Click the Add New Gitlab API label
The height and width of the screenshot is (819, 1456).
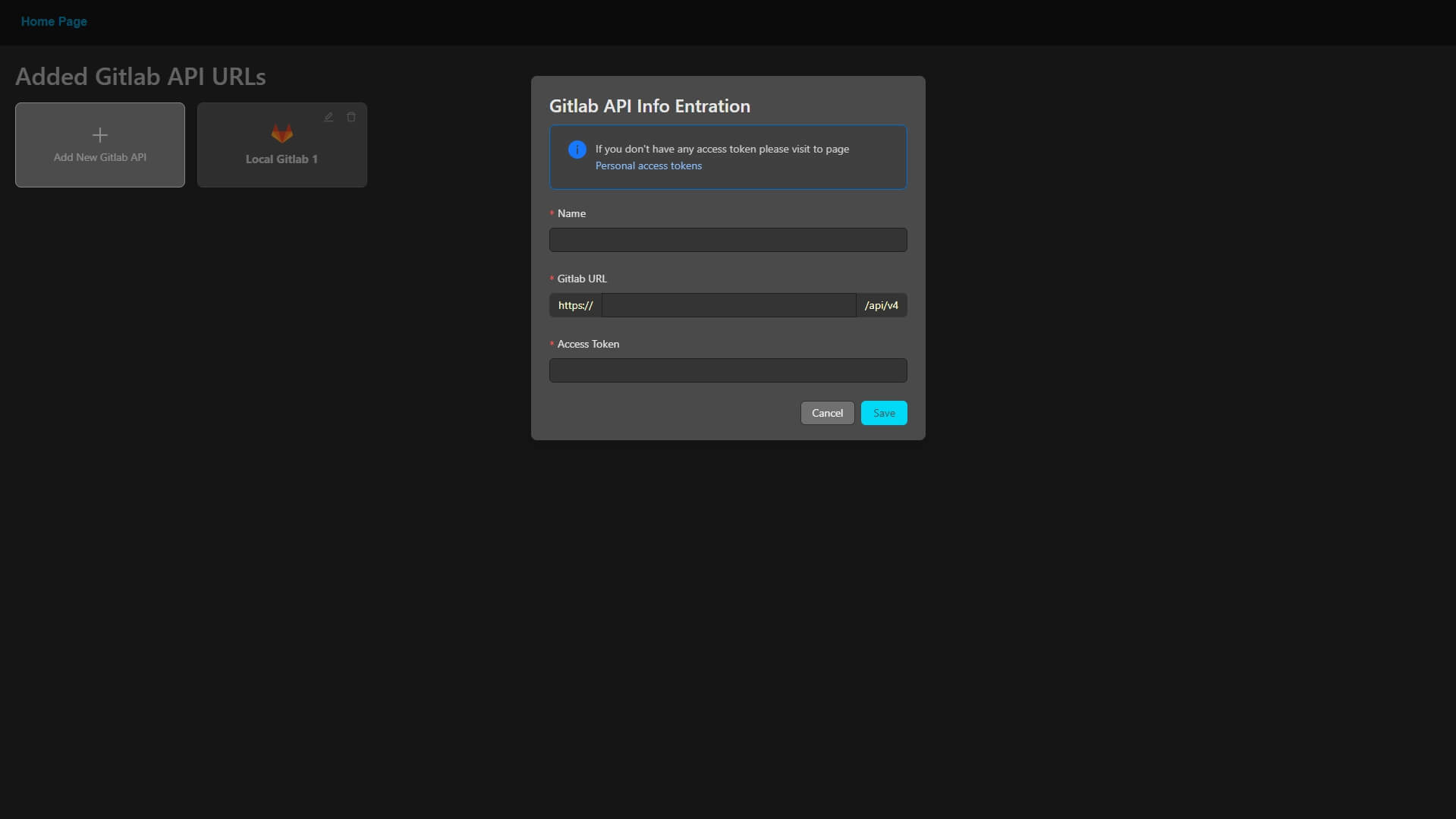(100, 157)
